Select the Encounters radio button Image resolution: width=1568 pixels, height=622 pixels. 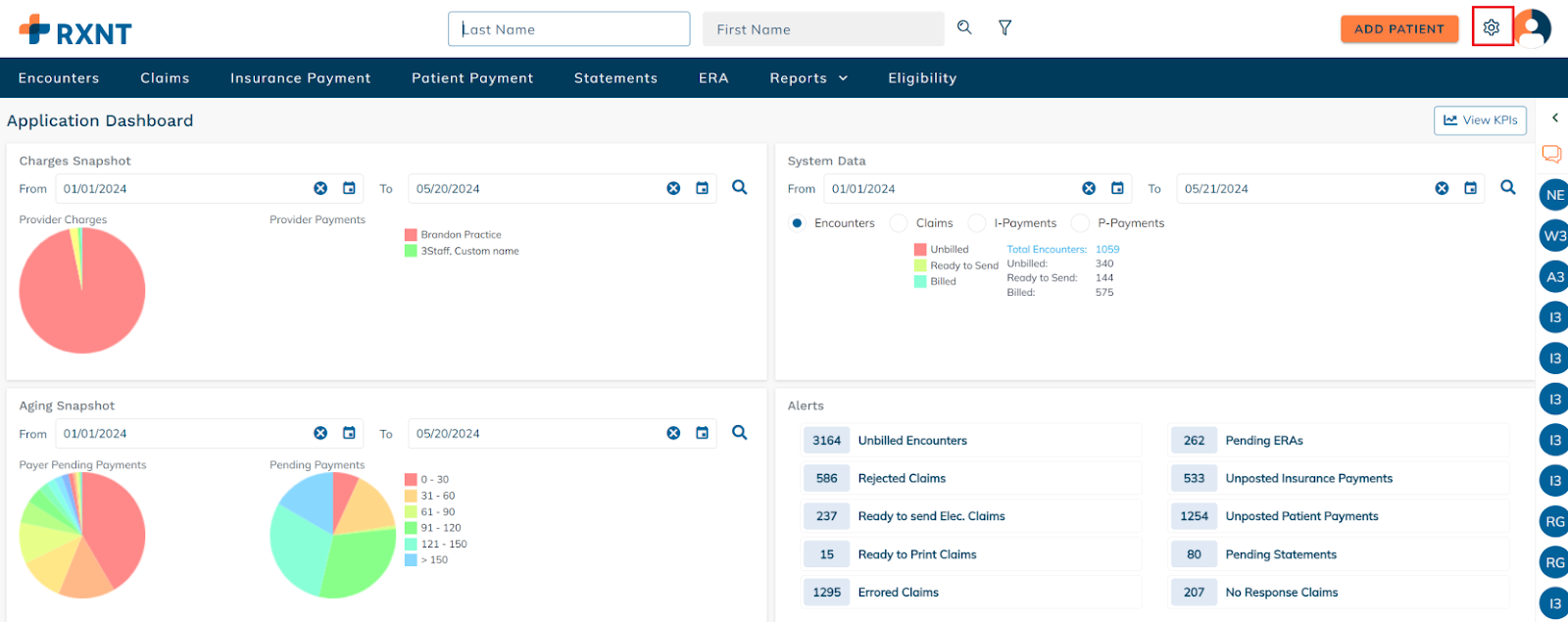[797, 223]
